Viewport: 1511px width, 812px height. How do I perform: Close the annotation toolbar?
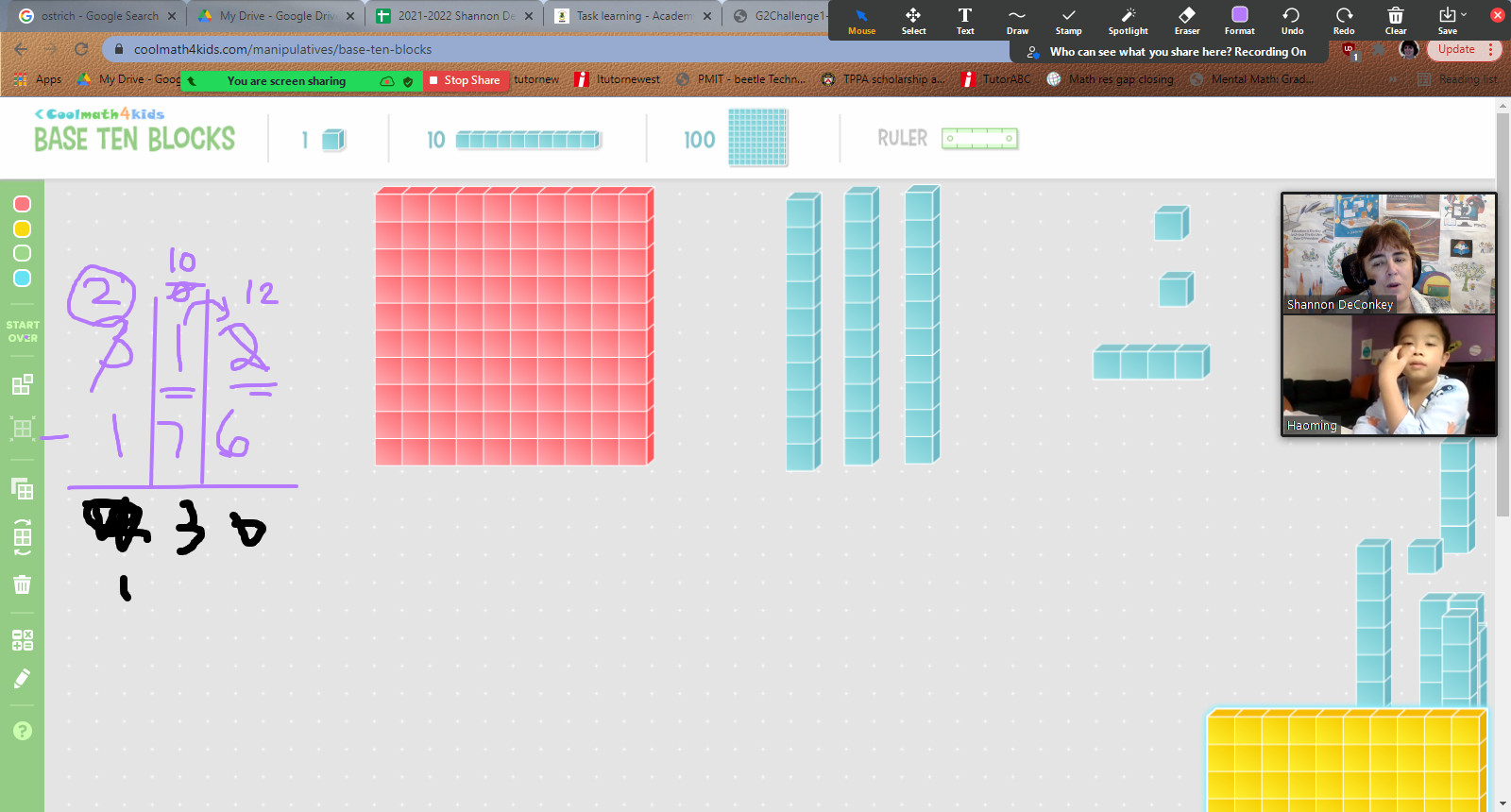(x=1497, y=15)
